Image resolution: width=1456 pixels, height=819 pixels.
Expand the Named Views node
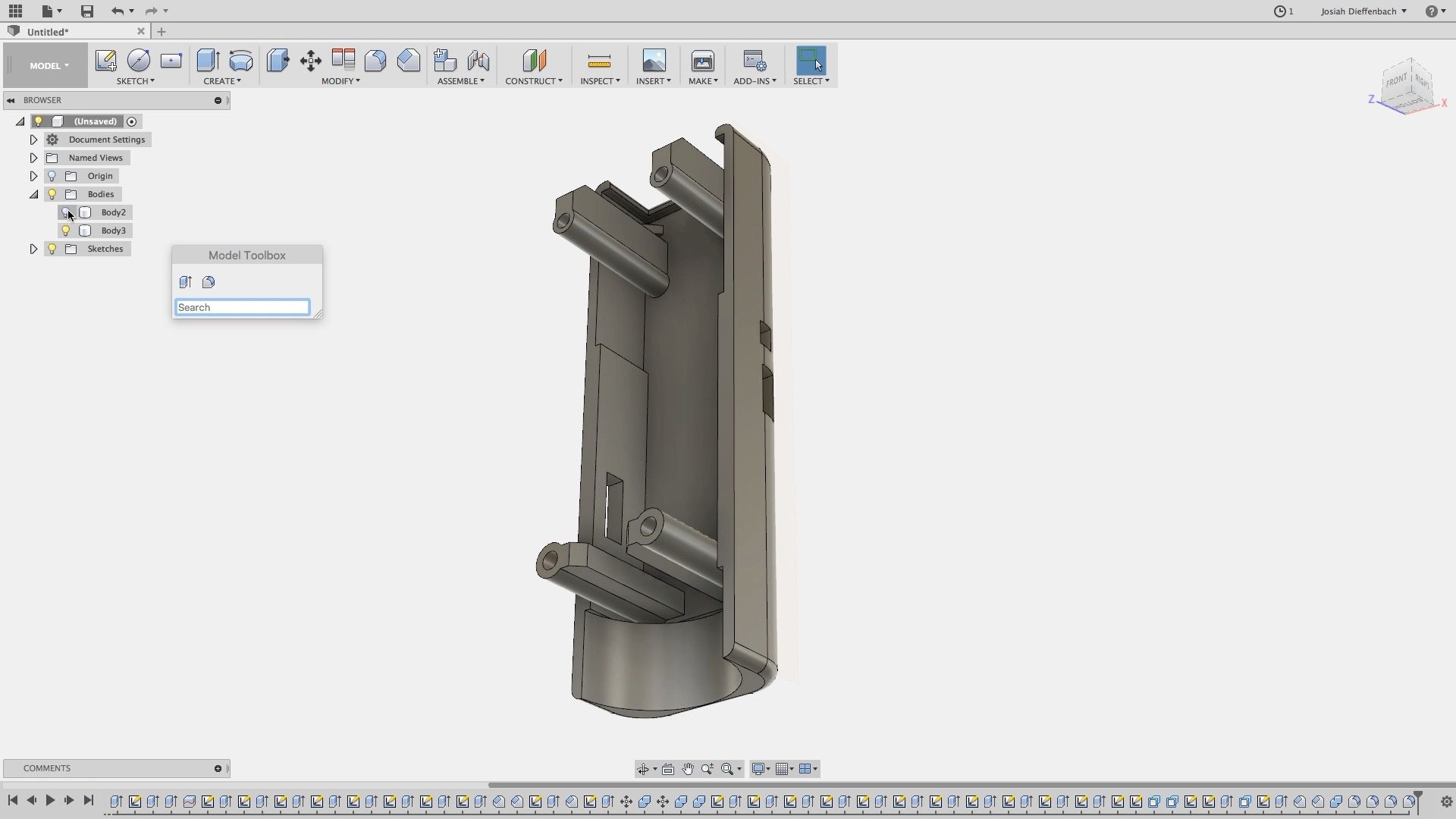point(33,158)
